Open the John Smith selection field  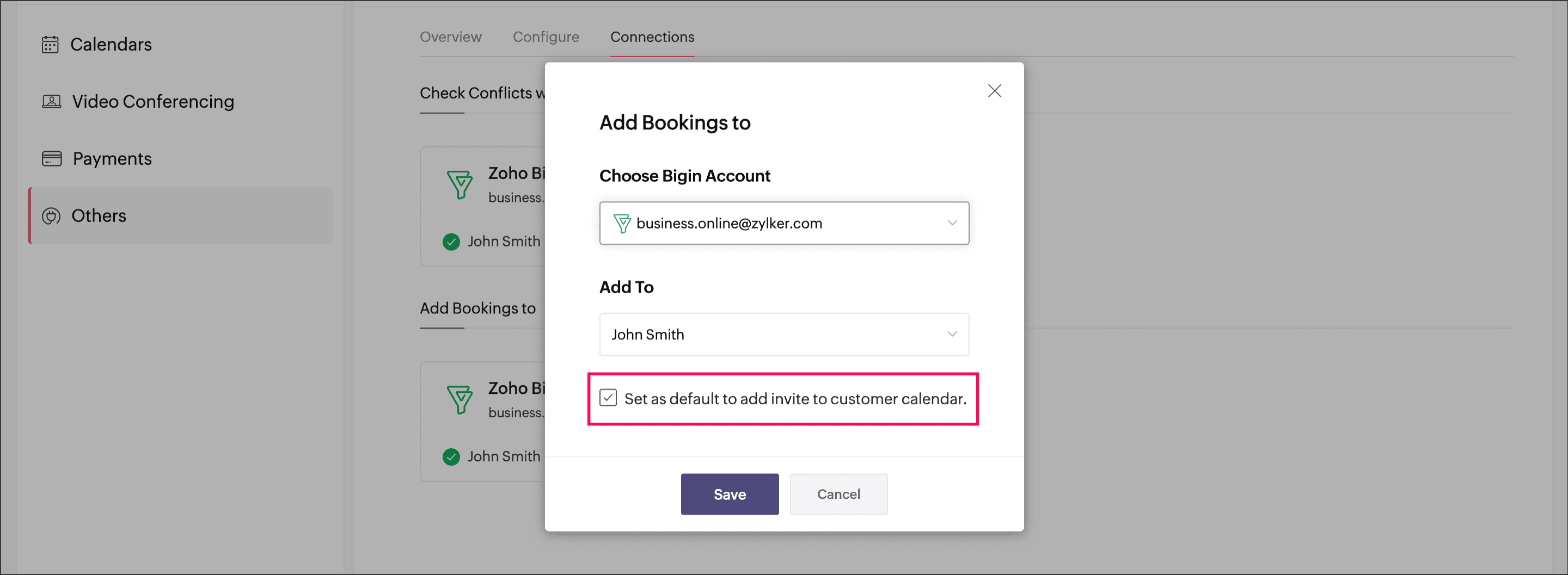[784, 334]
